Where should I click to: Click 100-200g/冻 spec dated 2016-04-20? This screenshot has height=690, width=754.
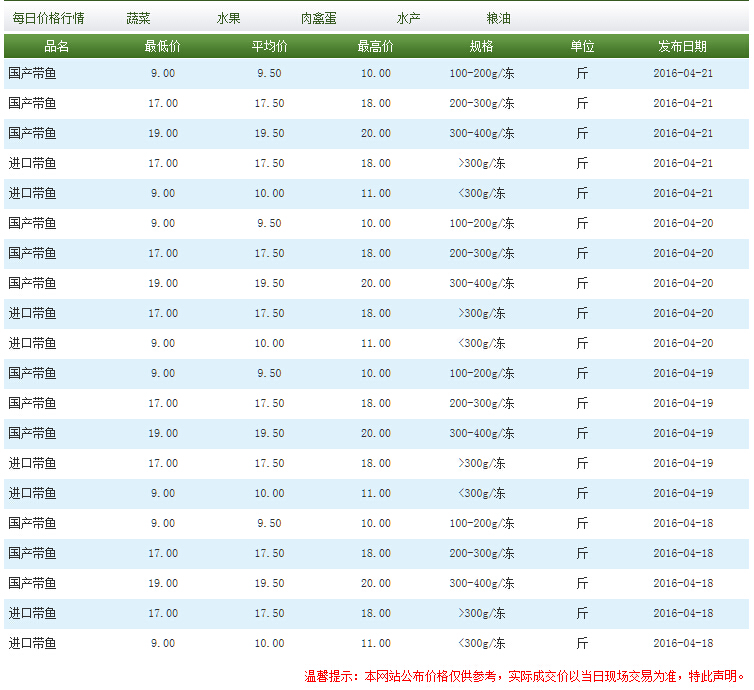coord(482,224)
